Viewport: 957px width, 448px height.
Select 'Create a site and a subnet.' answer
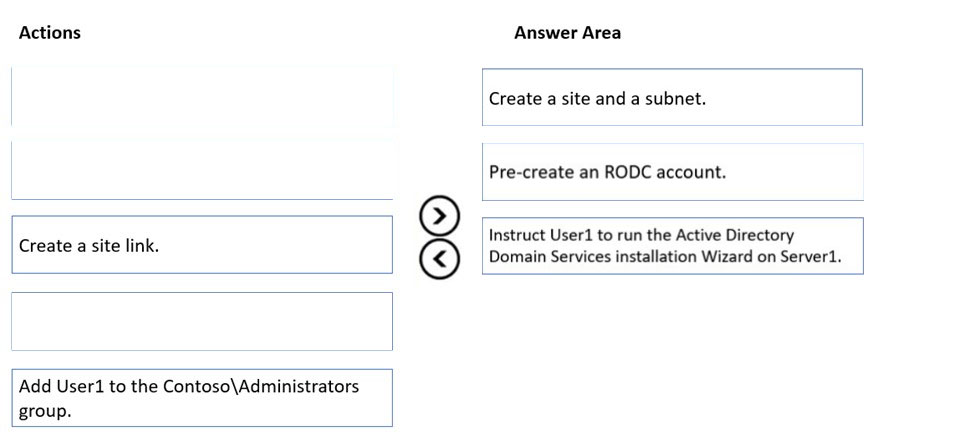coord(671,98)
